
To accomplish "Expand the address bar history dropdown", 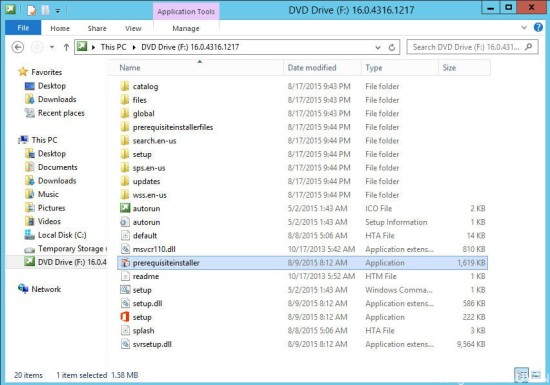I will coord(378,47).
